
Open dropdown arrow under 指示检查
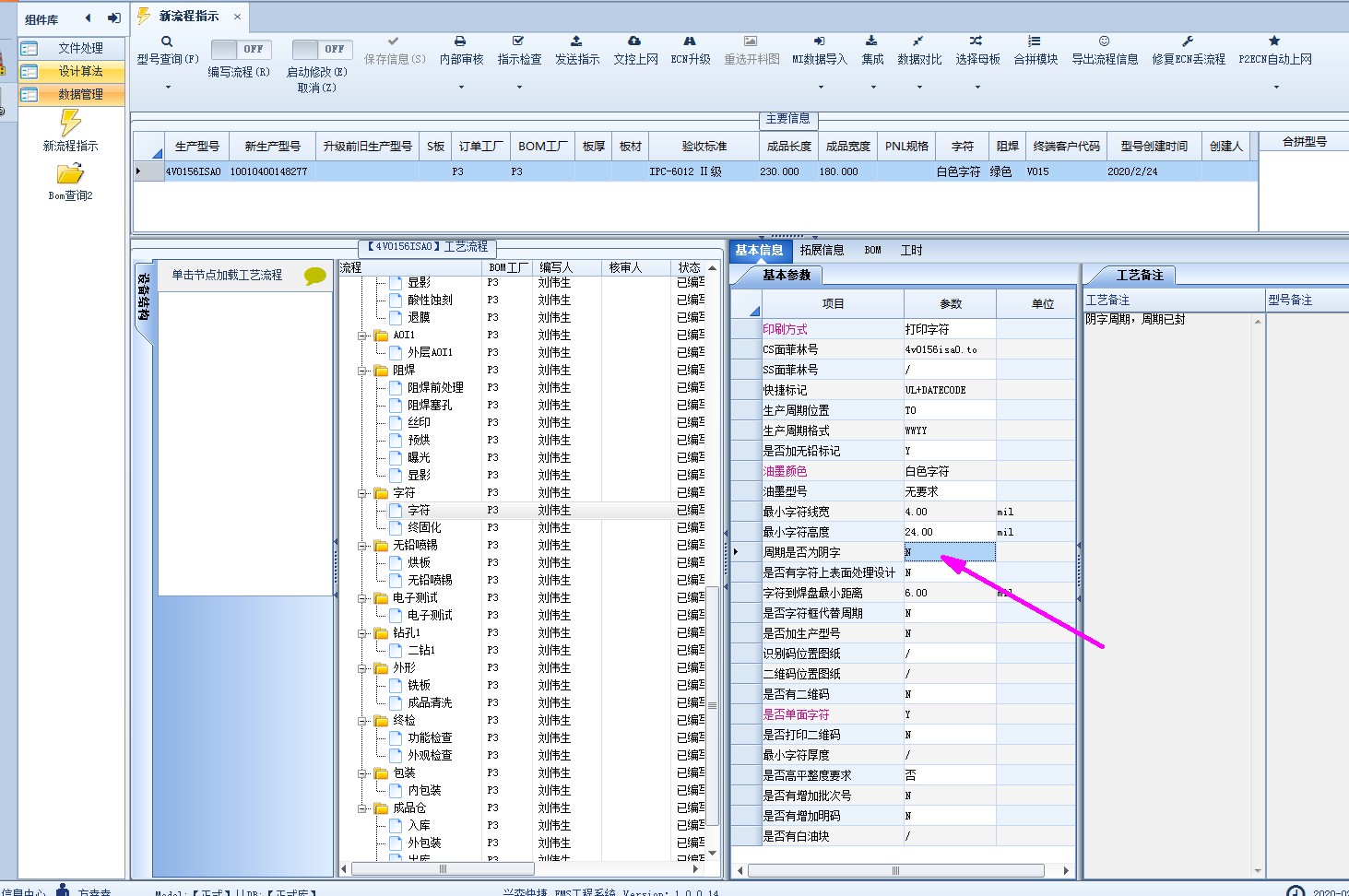click(519, 88)
